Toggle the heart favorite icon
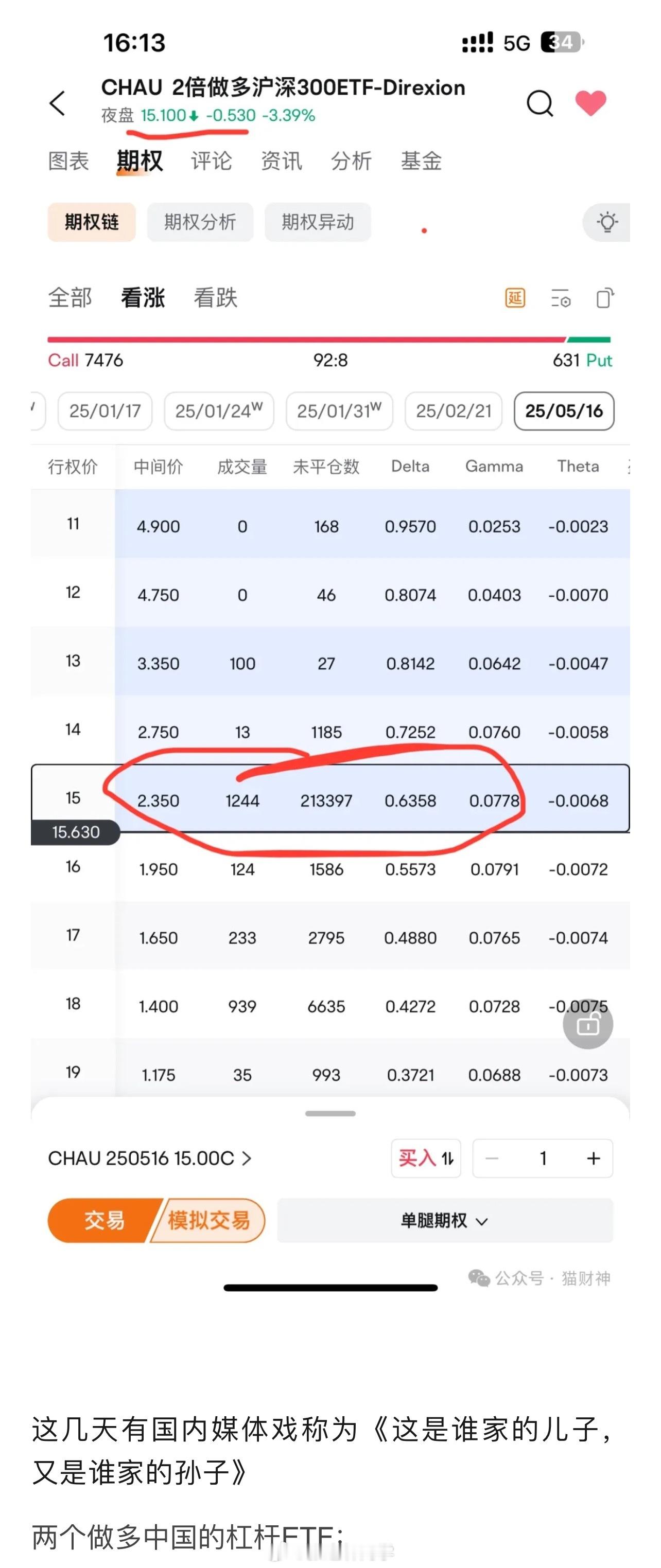This screenshot has width=661, height=1568. (x=590, y=102)
